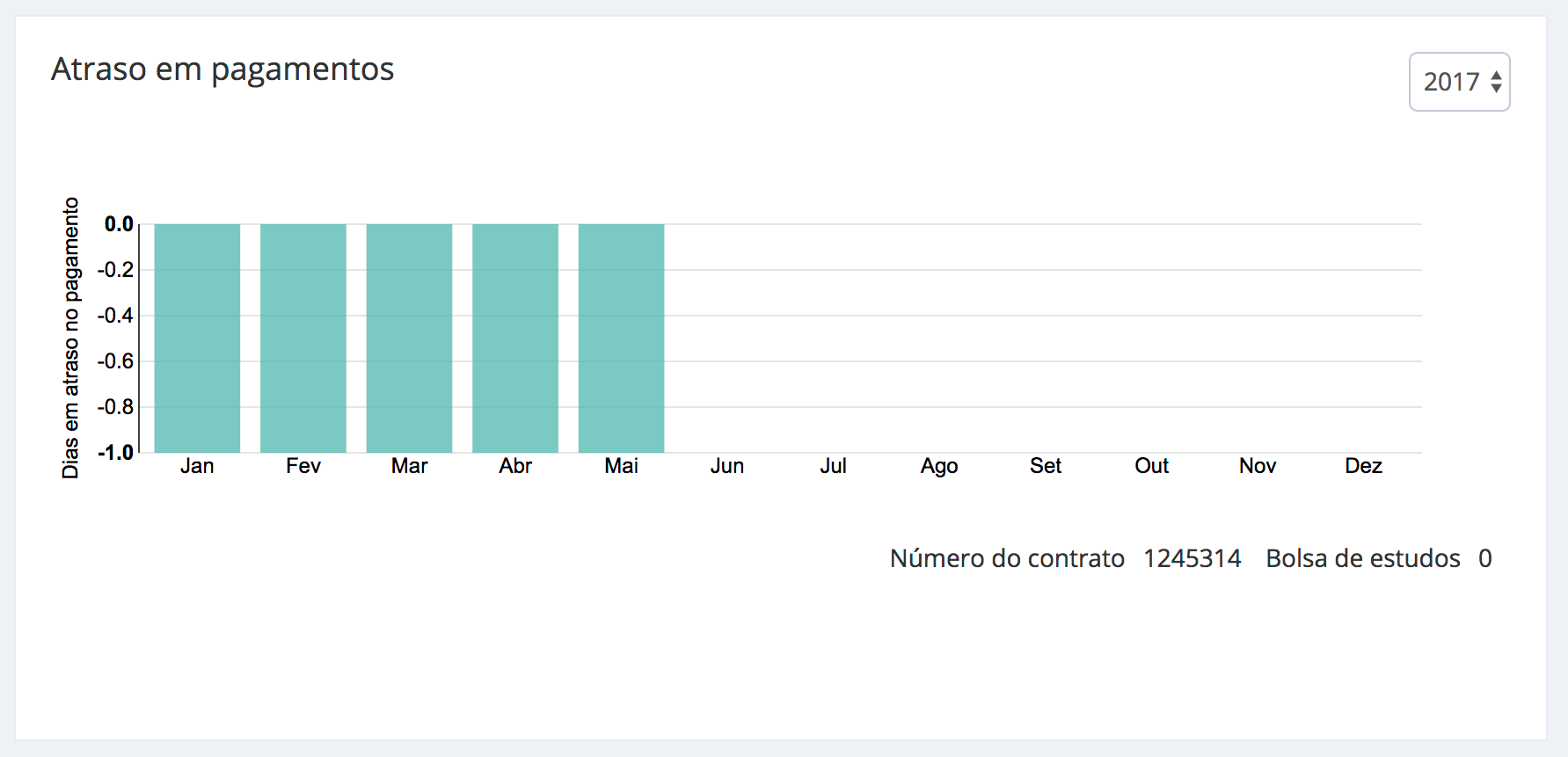
Task: Click the Bolsa de estudos label
Action: tap(1362, 558)
